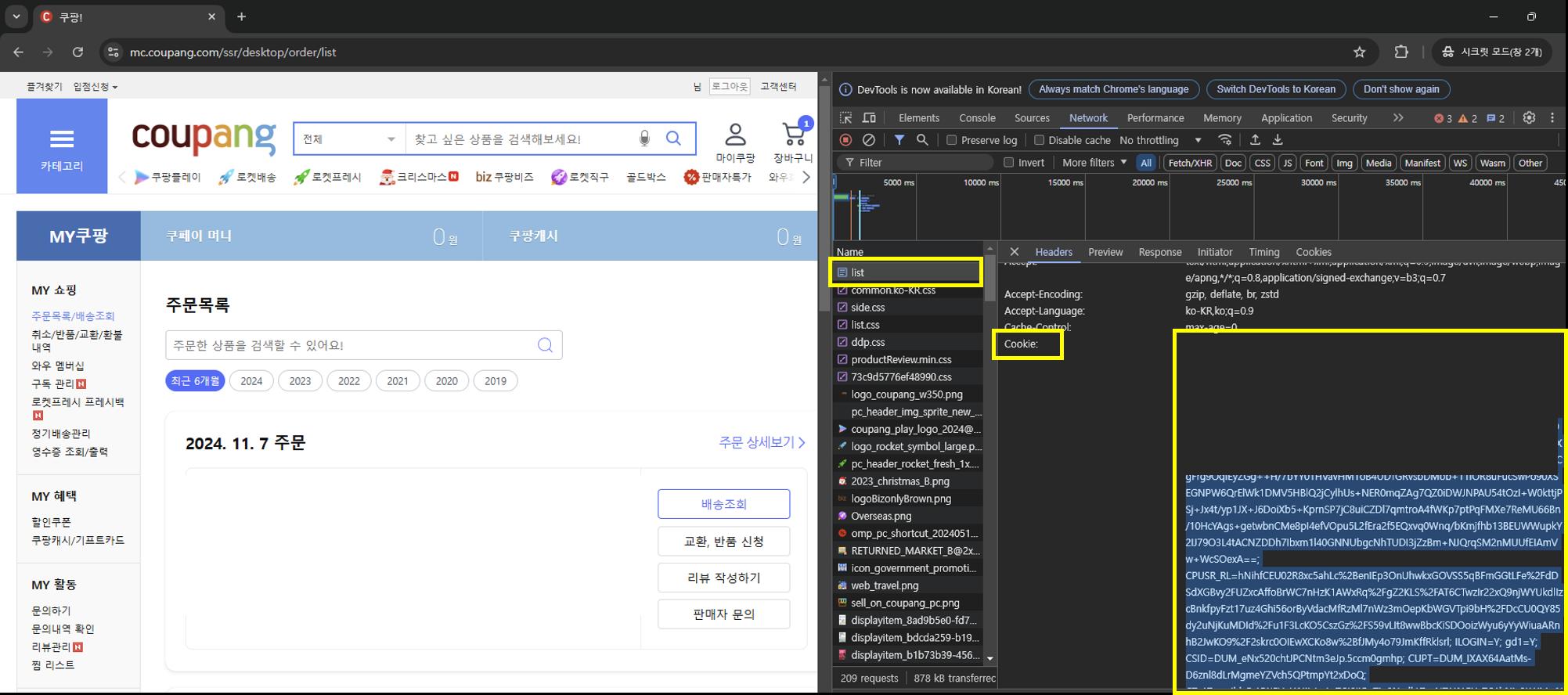The image size is (1568, 695).
Task: Open the Preview tab of request
Action: [x=1105, y=252]
